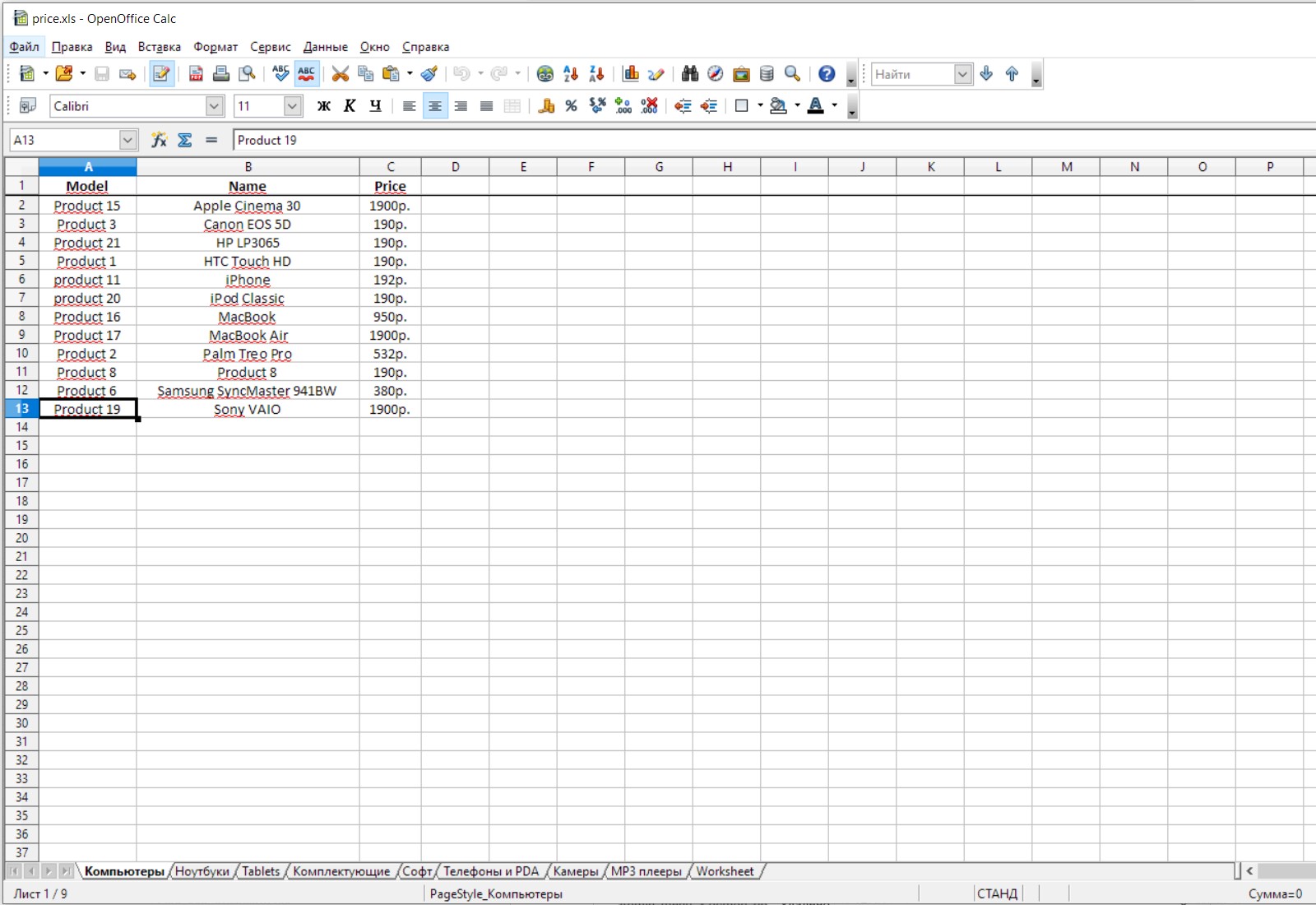Viewport: 1316px width, 905px height.
Task: Toggle align right
Action: [x=461, y=106]
